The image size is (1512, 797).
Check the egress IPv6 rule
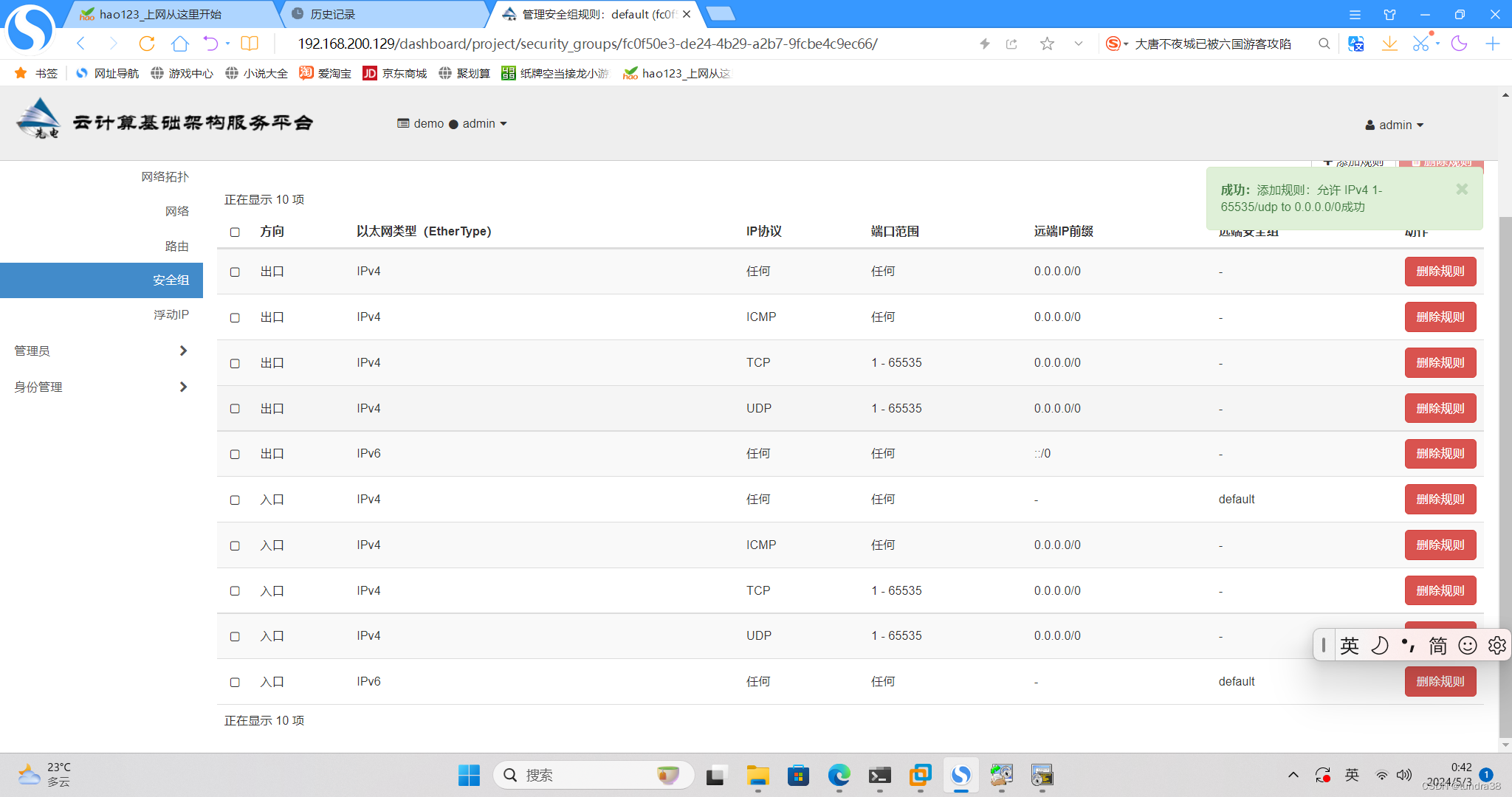pos(235,454)
